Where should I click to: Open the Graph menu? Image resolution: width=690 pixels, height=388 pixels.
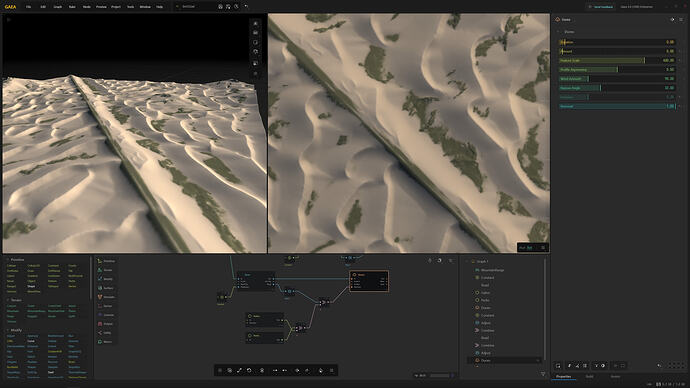(x=58, y=7)
